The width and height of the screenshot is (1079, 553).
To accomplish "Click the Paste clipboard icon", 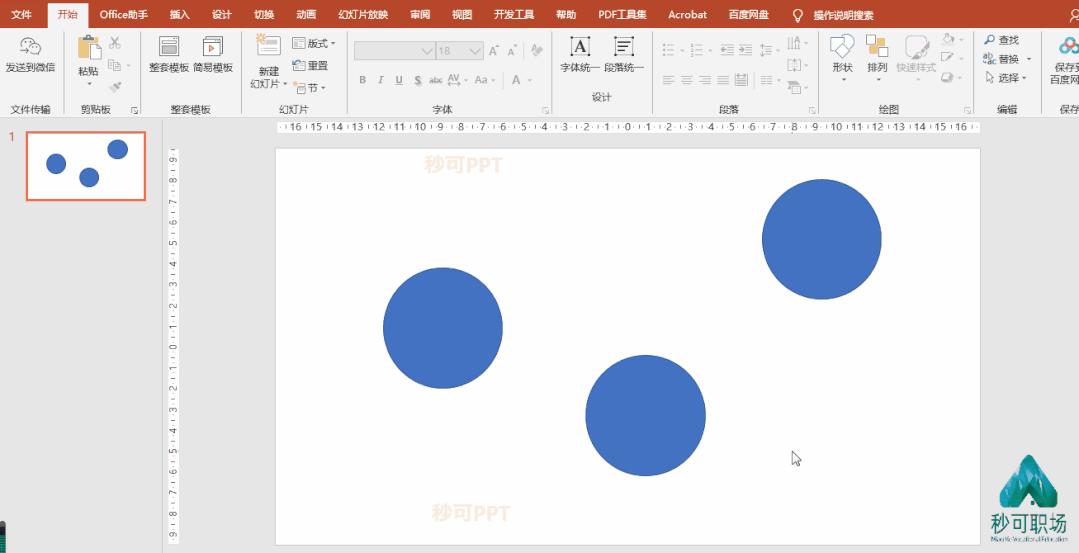I will [x=89, y=49].
